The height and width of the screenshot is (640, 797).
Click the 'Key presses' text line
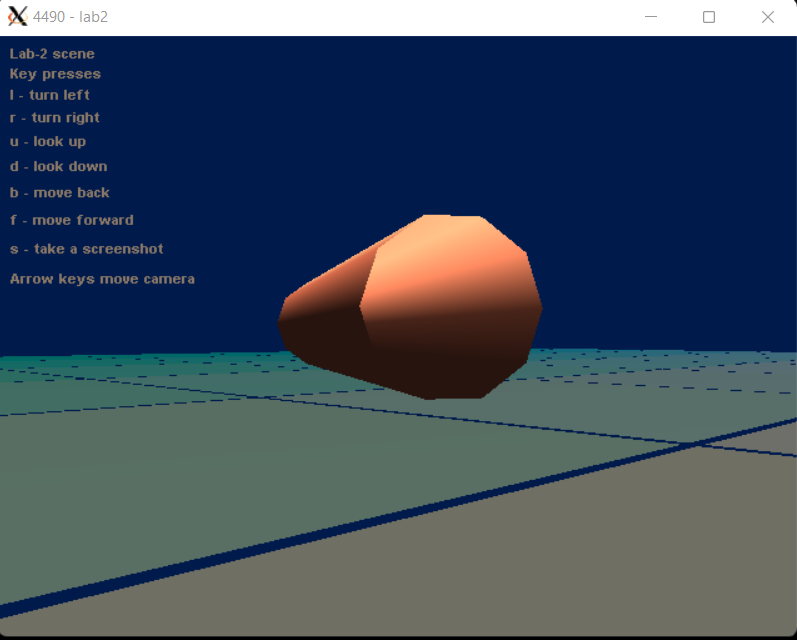55,74
